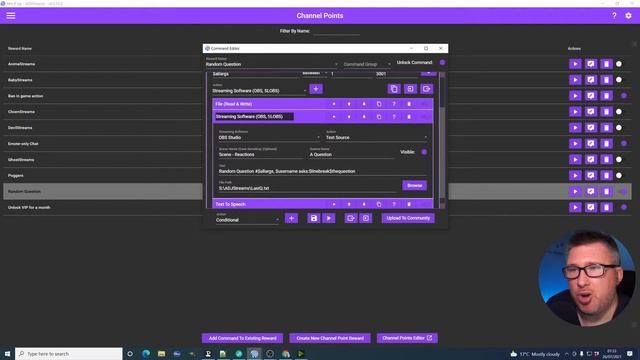Toggle Ban in game action enabled switch

624,96
